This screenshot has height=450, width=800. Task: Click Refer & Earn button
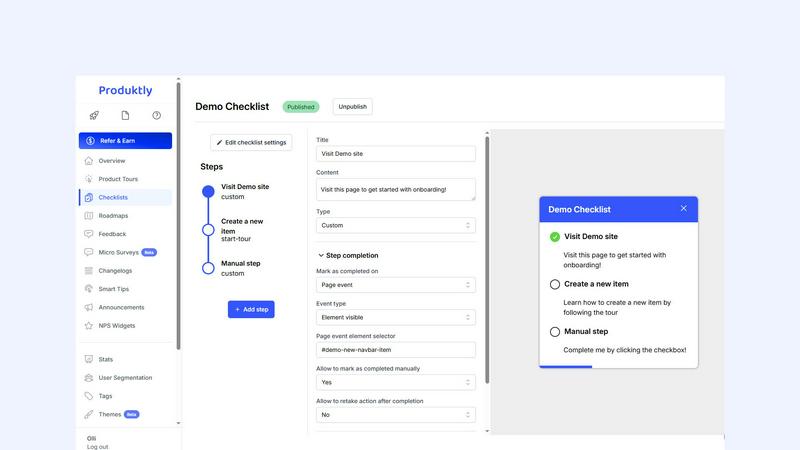(x=126, y=141)
